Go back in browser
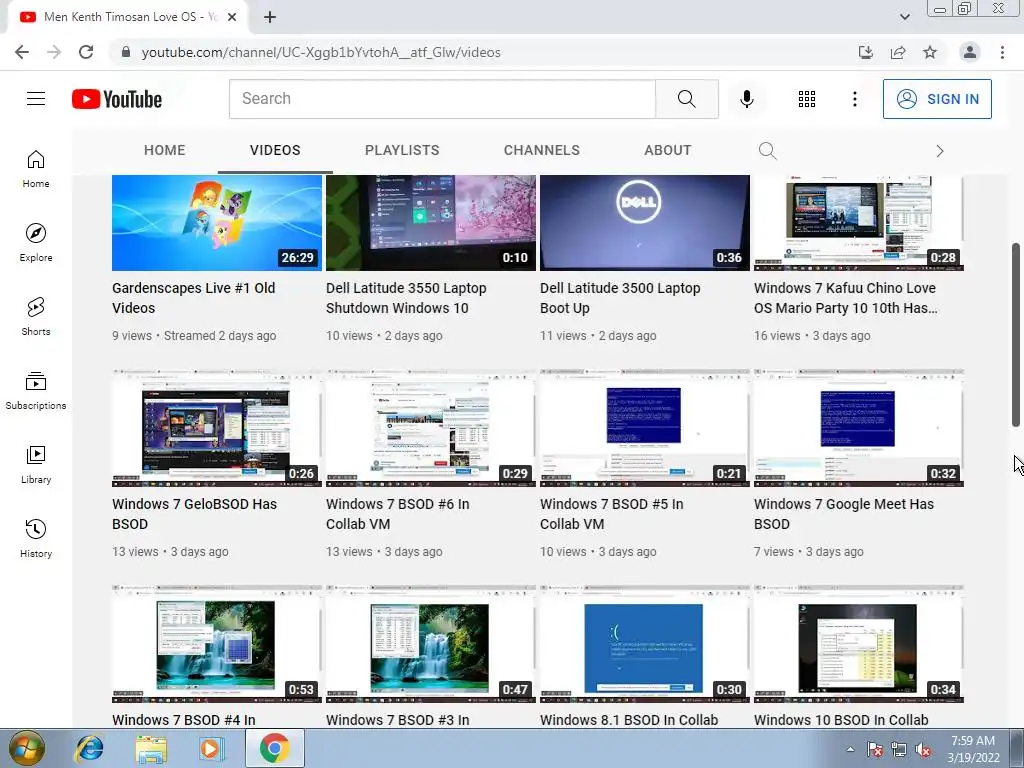 tap(22, 52)
